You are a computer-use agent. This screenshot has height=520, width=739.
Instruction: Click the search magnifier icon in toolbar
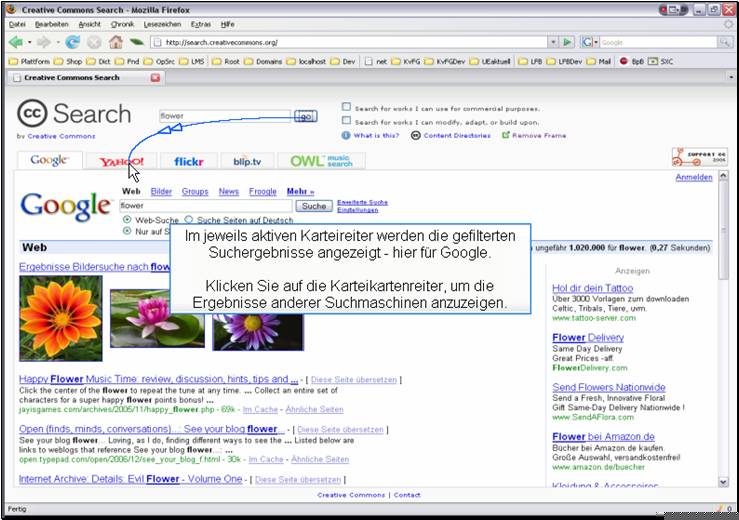point(724,42)
